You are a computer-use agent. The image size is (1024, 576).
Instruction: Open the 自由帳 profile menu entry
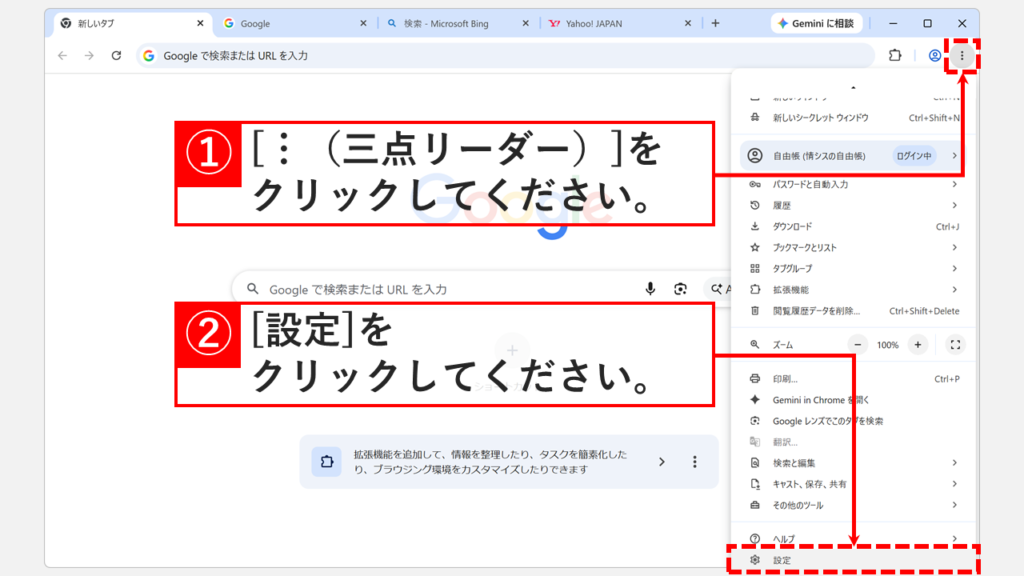click(x=853, y=155)
